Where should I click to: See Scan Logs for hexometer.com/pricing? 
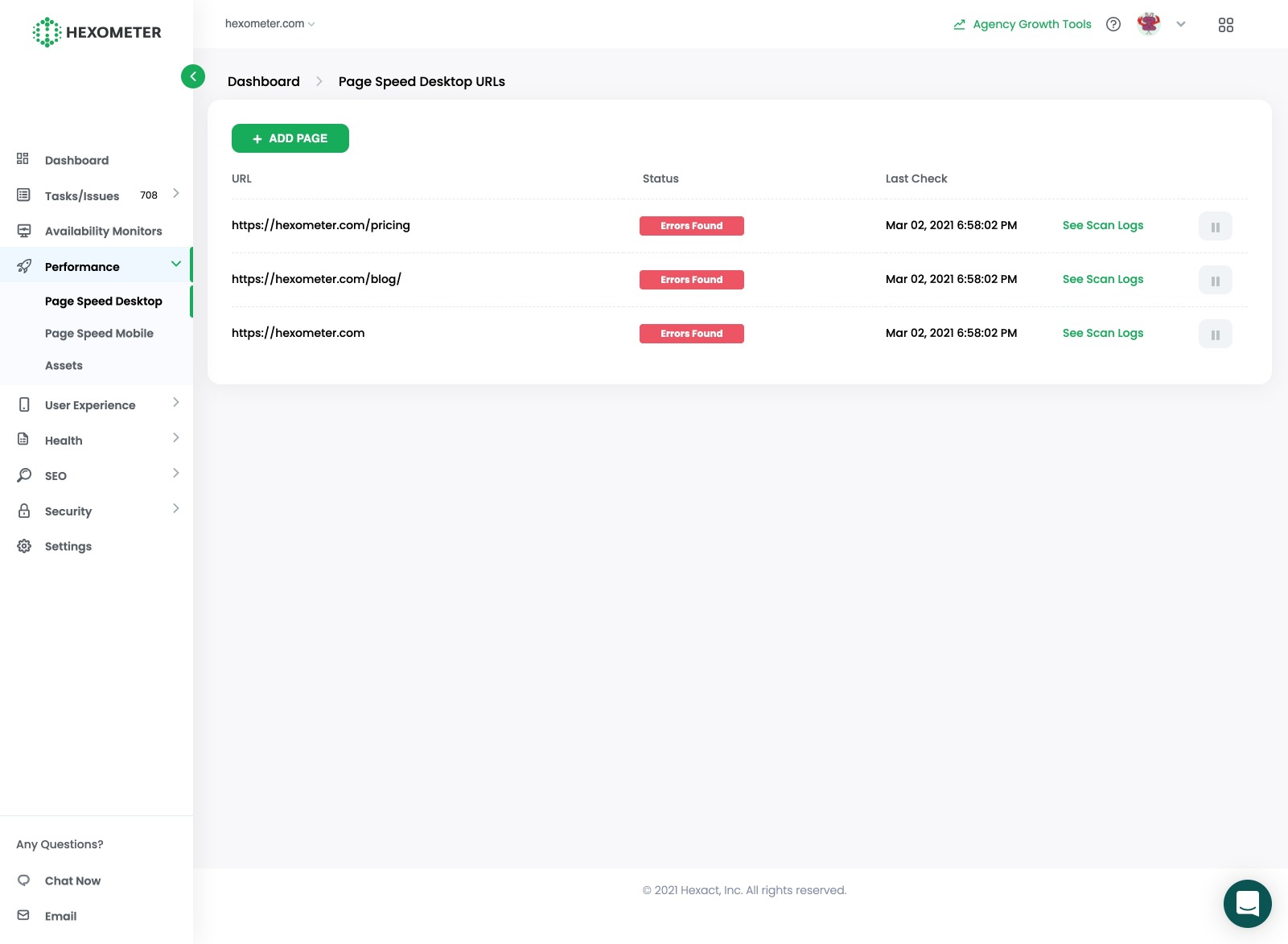(x=1103, y=225)
